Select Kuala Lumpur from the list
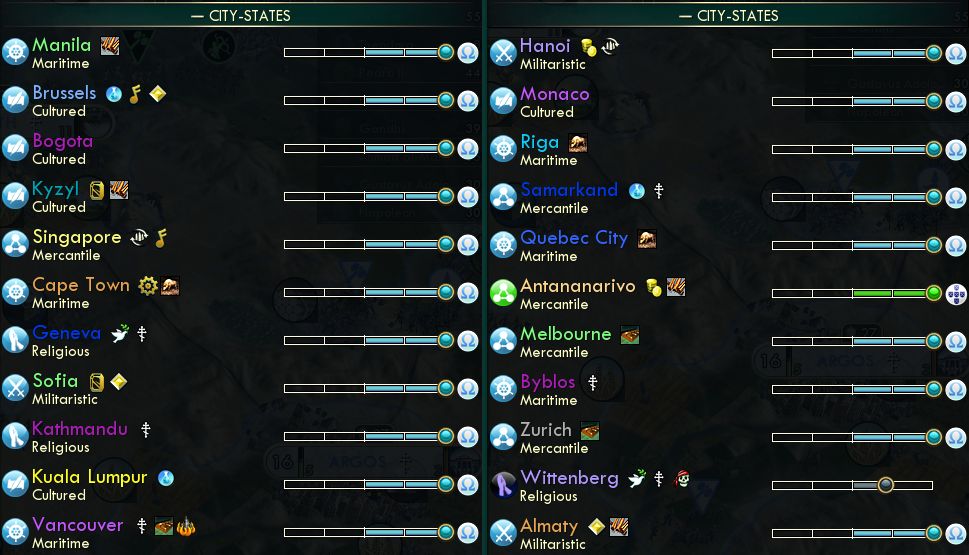969x555 pixels. pyautogui.click(x=90, y=477)
